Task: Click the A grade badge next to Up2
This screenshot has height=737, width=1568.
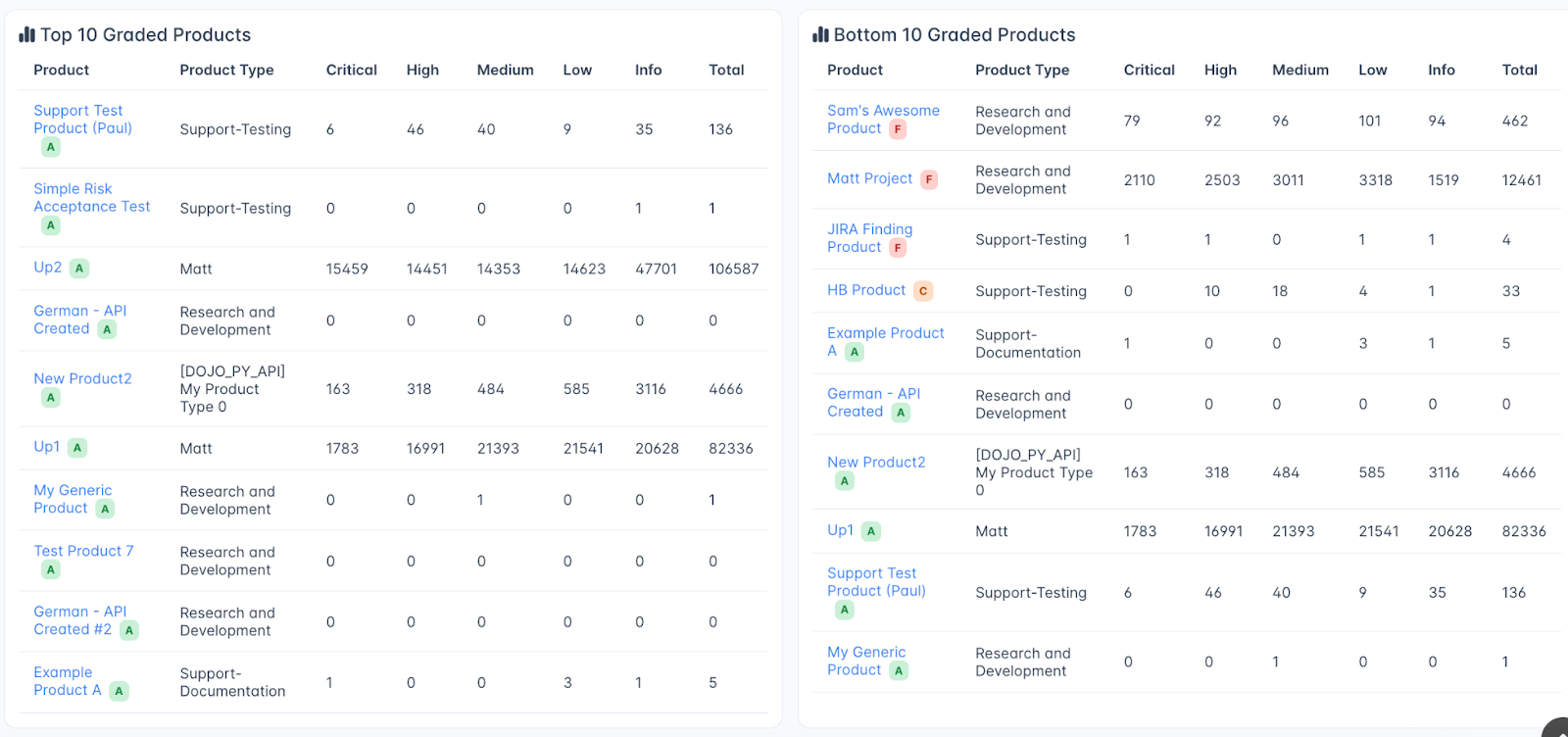Action: 79,269
